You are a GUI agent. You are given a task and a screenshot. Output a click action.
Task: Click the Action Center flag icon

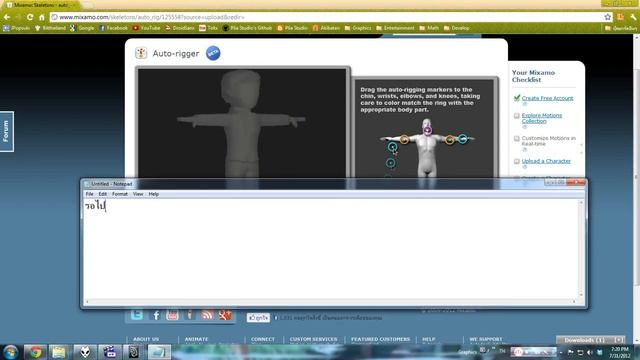click(x=570, y=352)
